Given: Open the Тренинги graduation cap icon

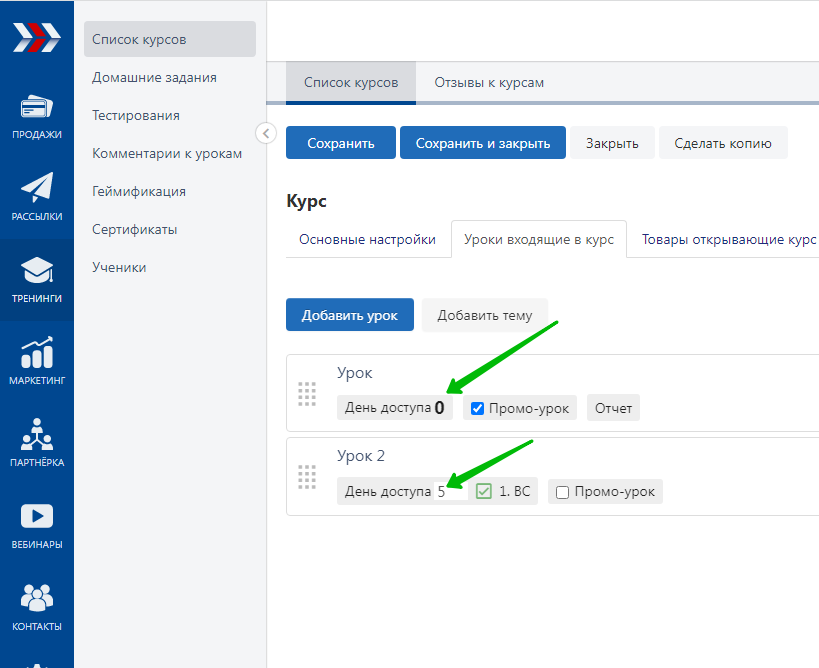Looking at the screenshot, I should coord(37,271).
